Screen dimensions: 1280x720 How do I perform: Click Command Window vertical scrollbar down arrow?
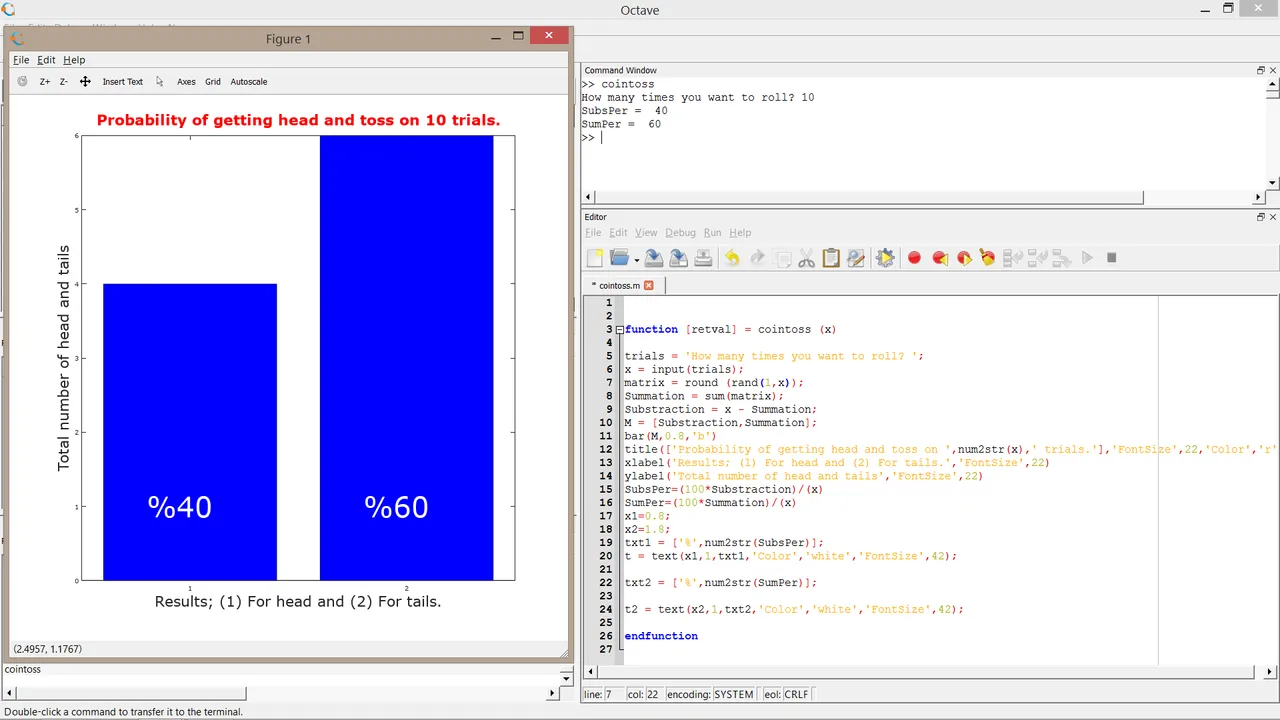(x=1272, y=183)
